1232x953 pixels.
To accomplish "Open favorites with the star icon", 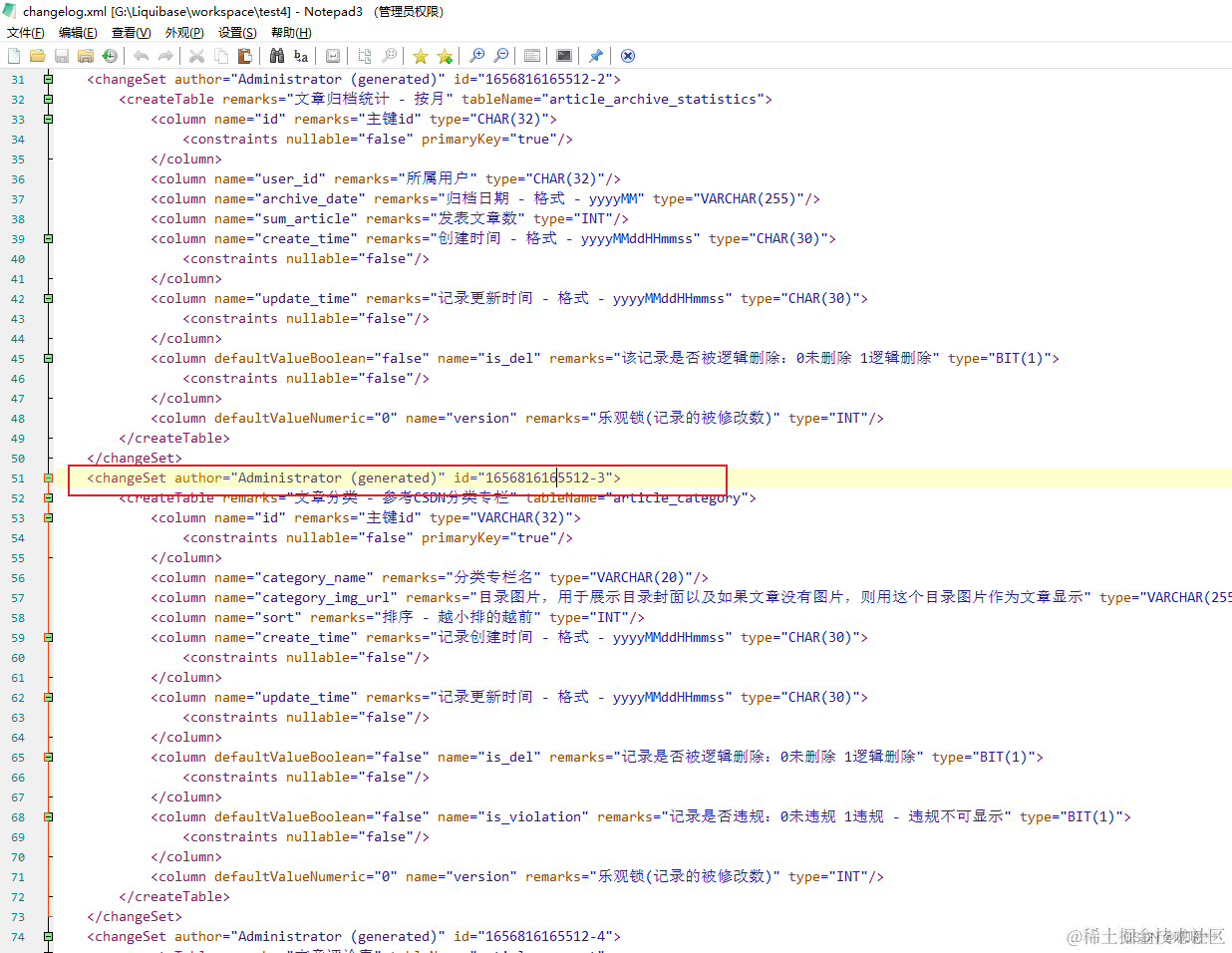I will pos(421,56).
